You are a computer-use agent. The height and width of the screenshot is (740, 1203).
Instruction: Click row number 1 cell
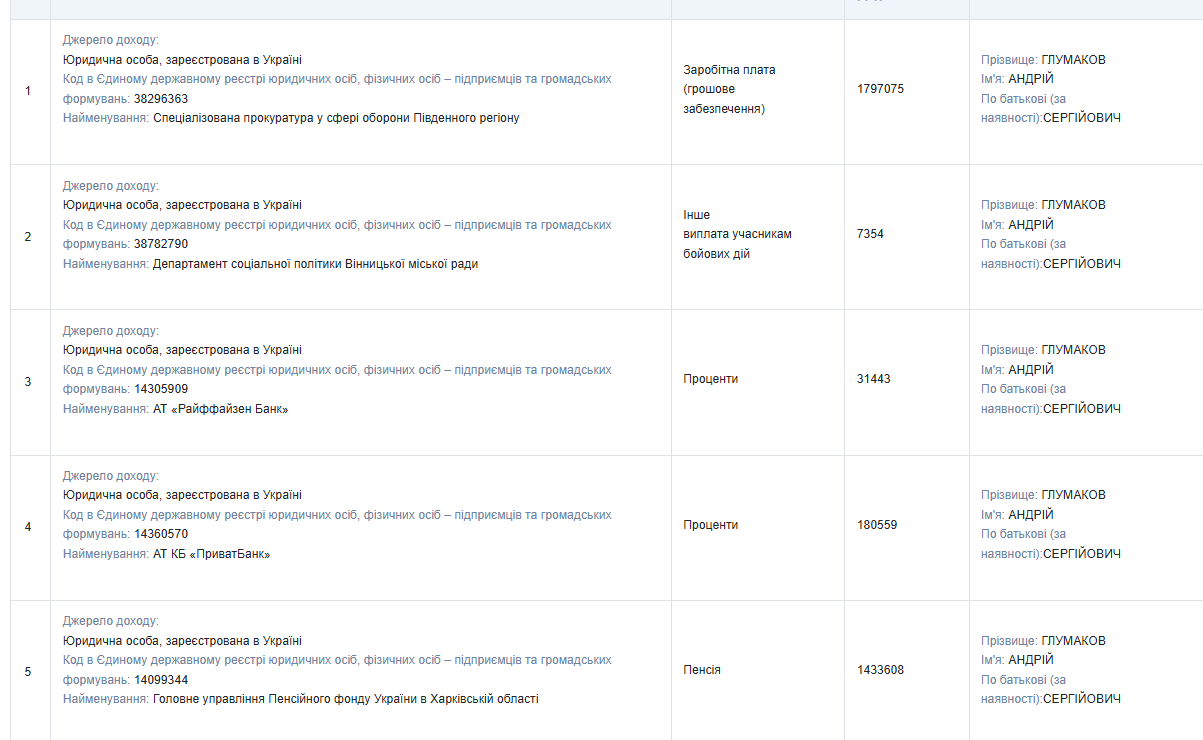28,91
